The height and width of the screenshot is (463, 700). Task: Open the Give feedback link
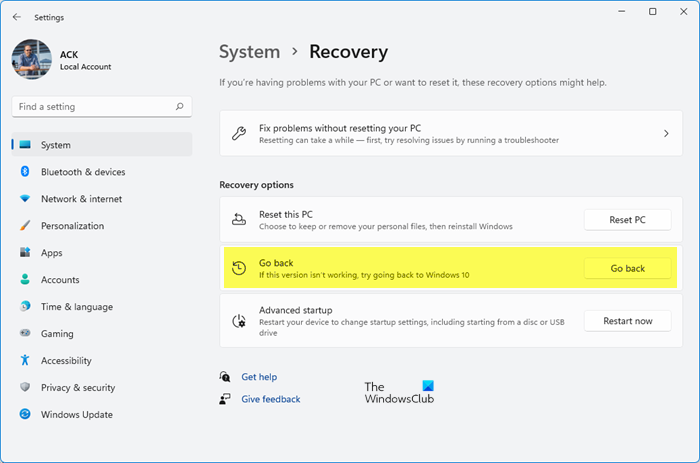pyautogui.click(x=270, y=399)
